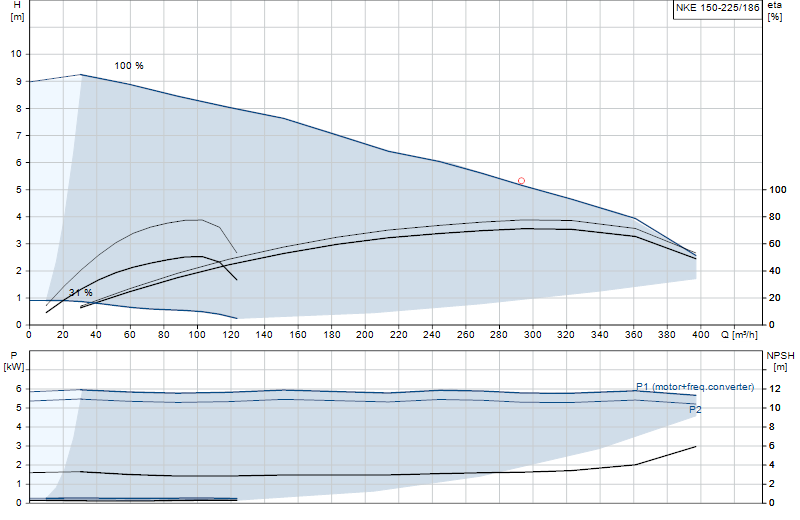Image resolution: width=800 pixels, height=520 pixels.
Task: Click the 7 value on the H axis
Action: (x=19, y=136)
